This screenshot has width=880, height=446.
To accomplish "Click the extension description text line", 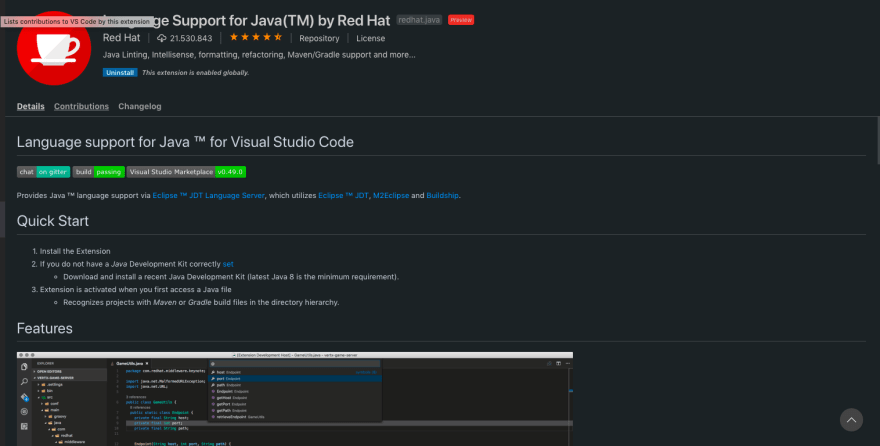I will [x=259, y=55].
